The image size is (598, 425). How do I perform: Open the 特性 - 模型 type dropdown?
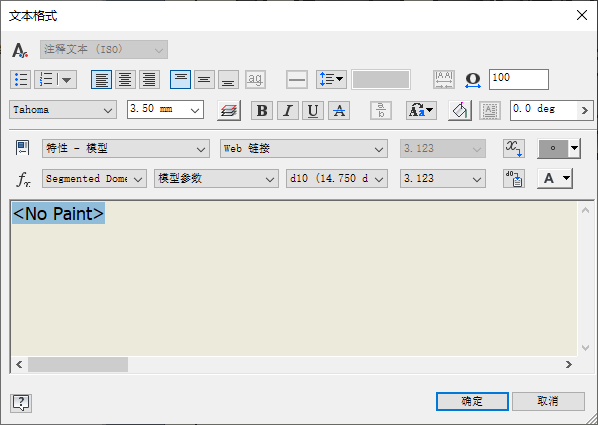[x=126, y=148]
